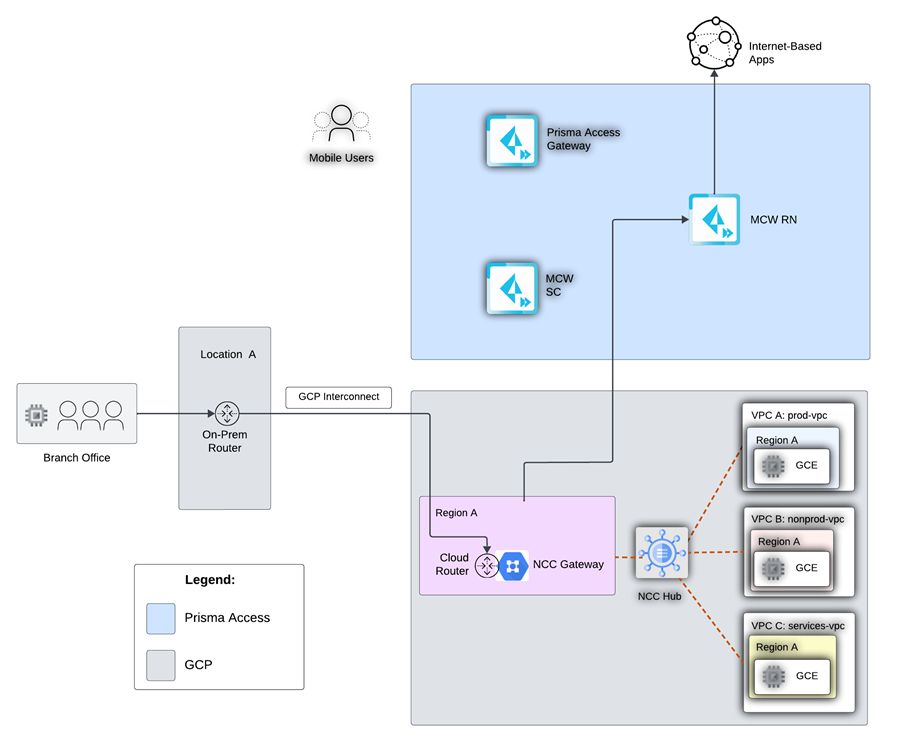Click the GCP Interconnect label box
The image size is (900, 742).
pyautogui.click(x=339, y=397)
